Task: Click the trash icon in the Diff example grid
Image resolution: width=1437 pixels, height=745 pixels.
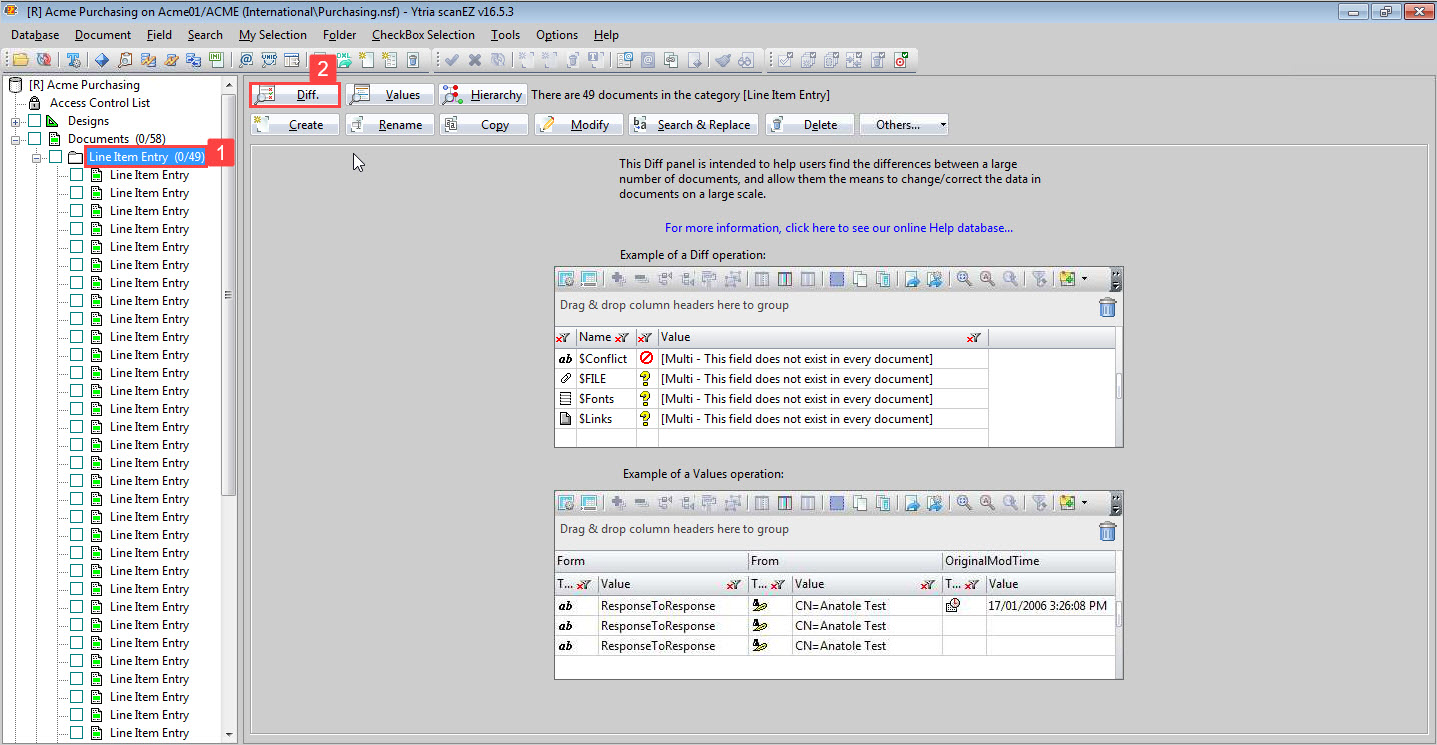Action: pos(1107,307)
